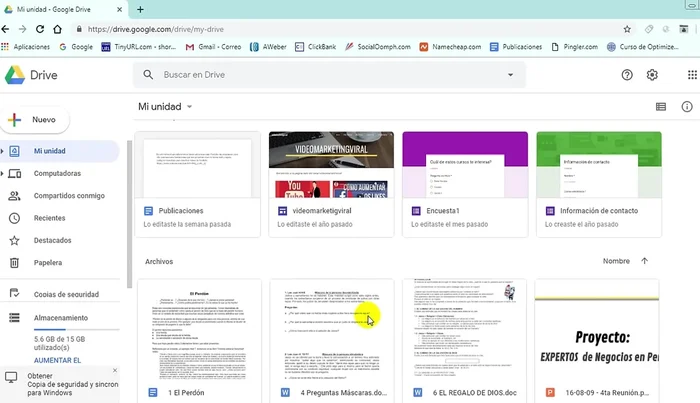Click the Almacenamiento storage icon
Image resolution: width=700 pixels, height=403 pixels.
click(x=14, y=318)
